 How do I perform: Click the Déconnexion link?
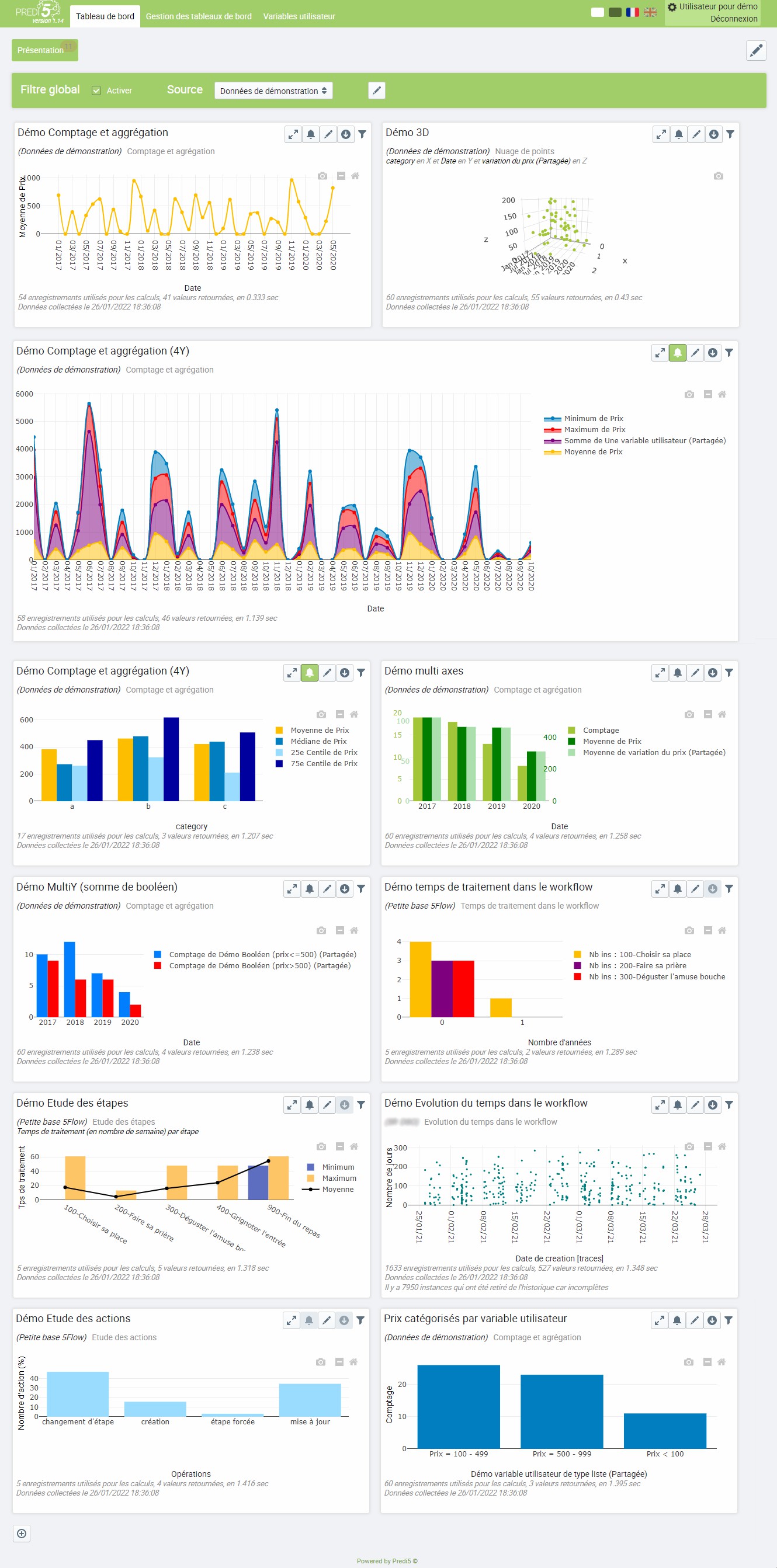(x=734, y=19)
